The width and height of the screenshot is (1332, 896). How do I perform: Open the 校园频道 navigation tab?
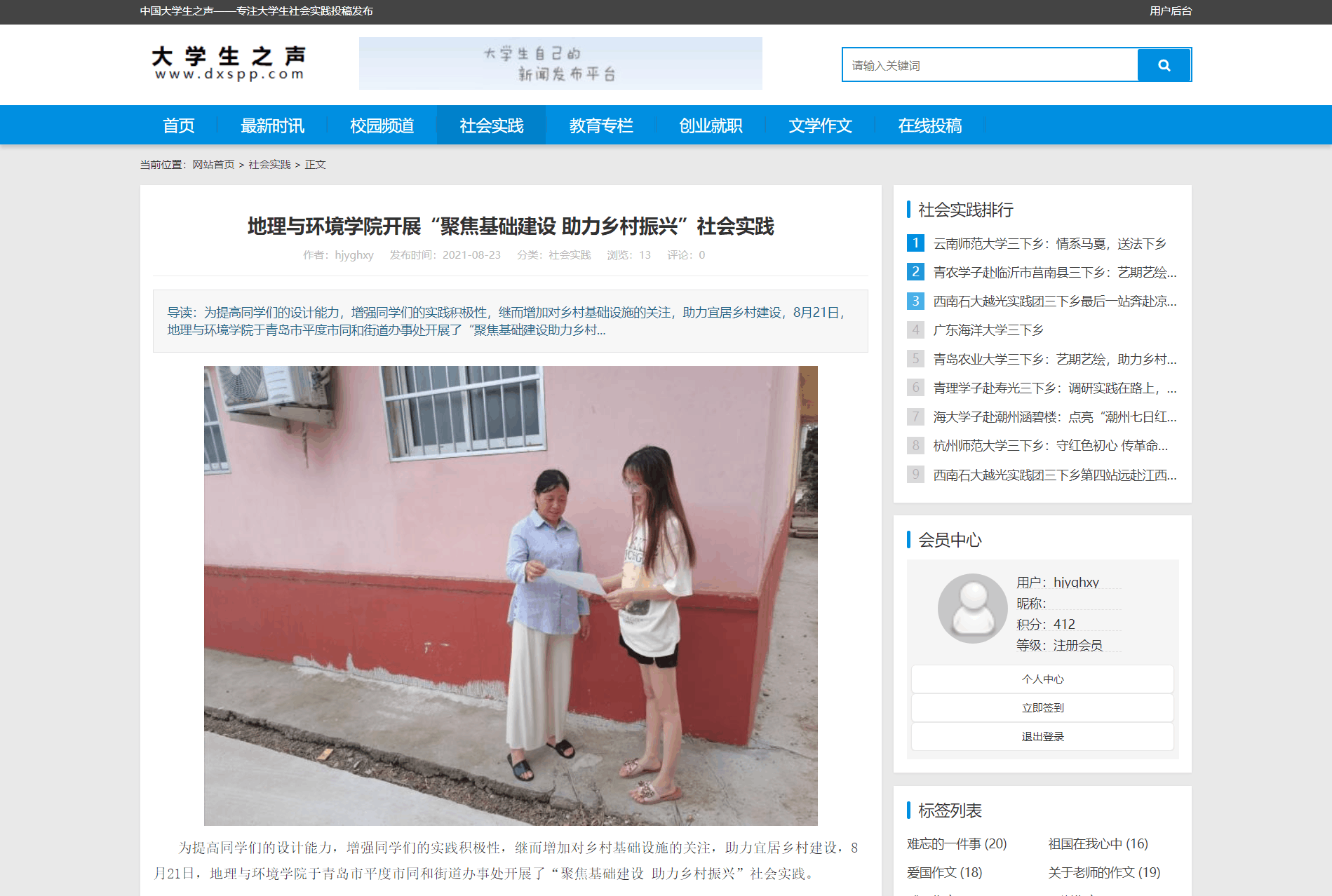[x=382, y=125]
